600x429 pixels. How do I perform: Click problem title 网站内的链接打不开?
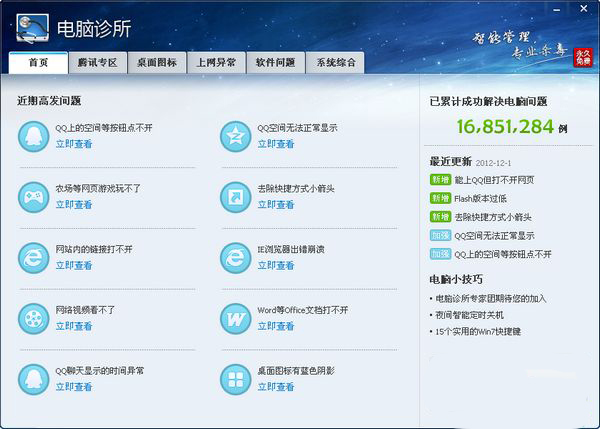pyautogui.click(x=94, y=249)
